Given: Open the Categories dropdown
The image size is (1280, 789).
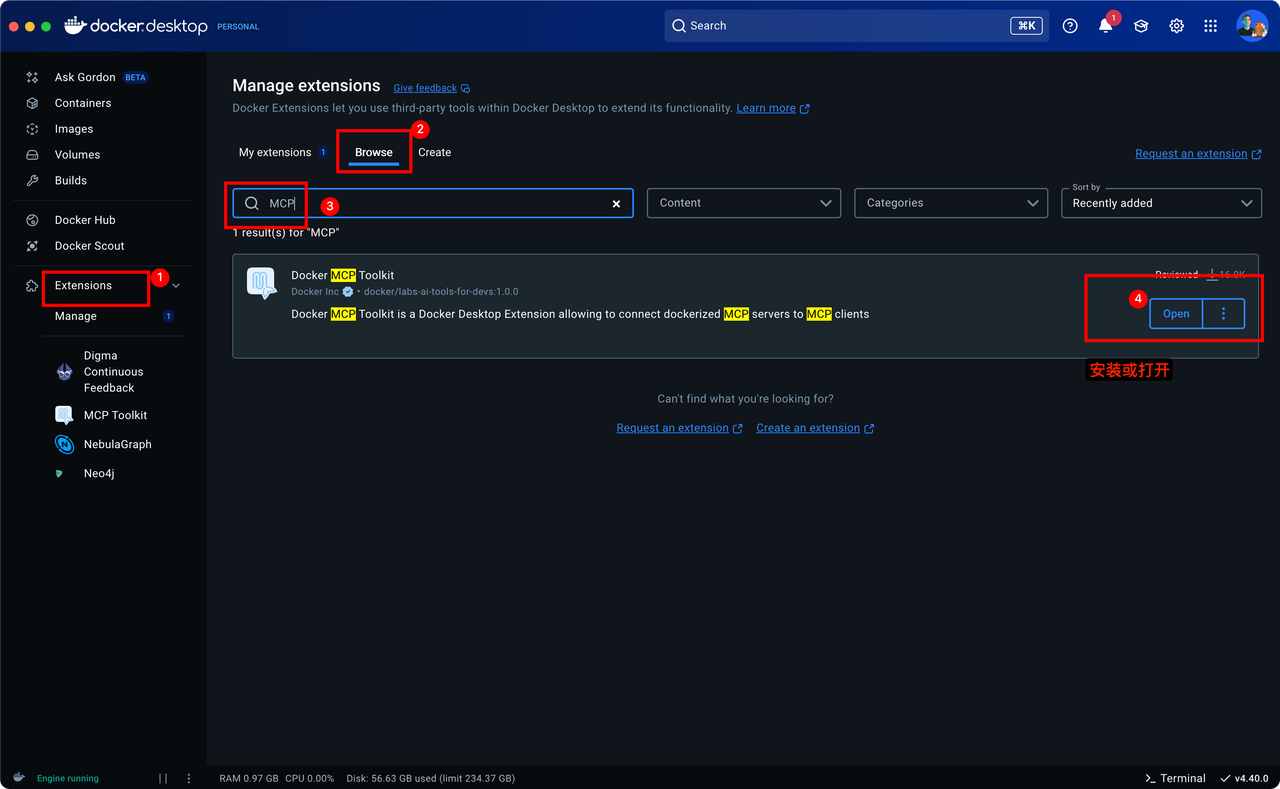Looking at the screenshot, I should pos(951,203).
